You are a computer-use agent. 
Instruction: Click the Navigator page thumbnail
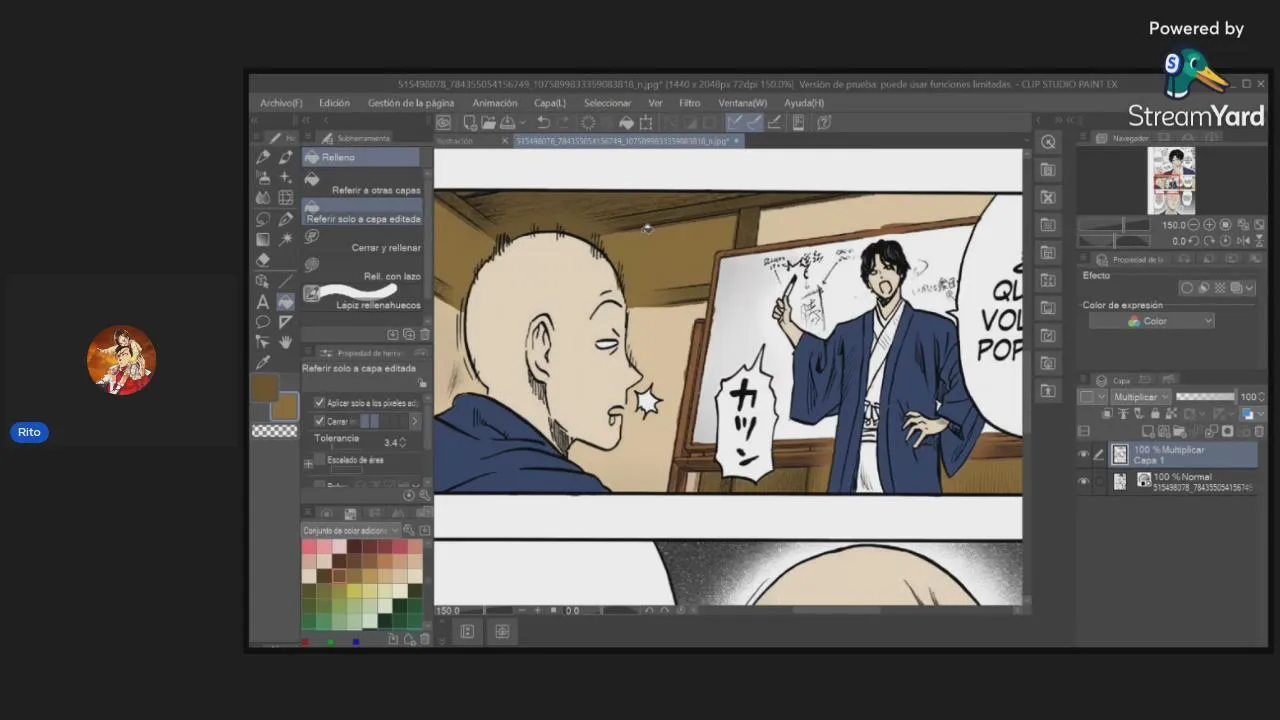point(1171,180)
